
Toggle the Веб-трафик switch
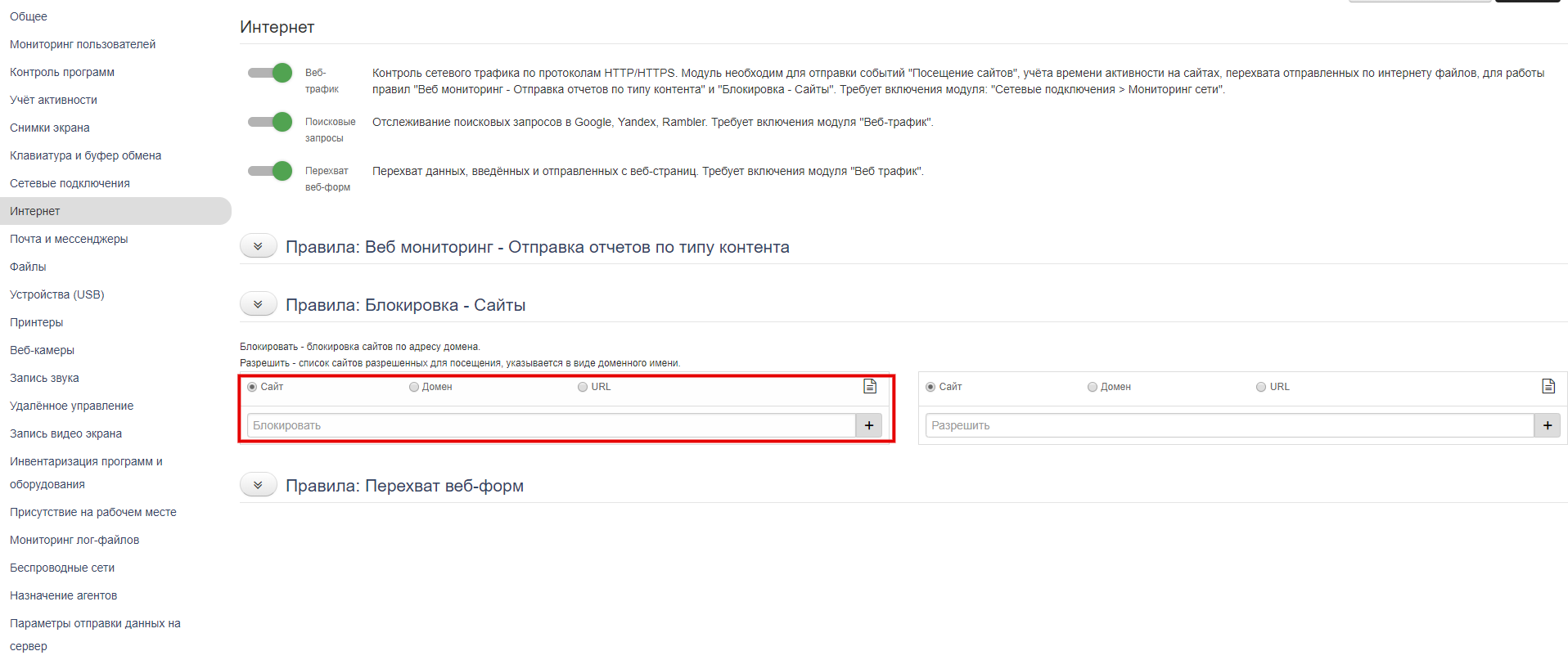coord(271,73)
